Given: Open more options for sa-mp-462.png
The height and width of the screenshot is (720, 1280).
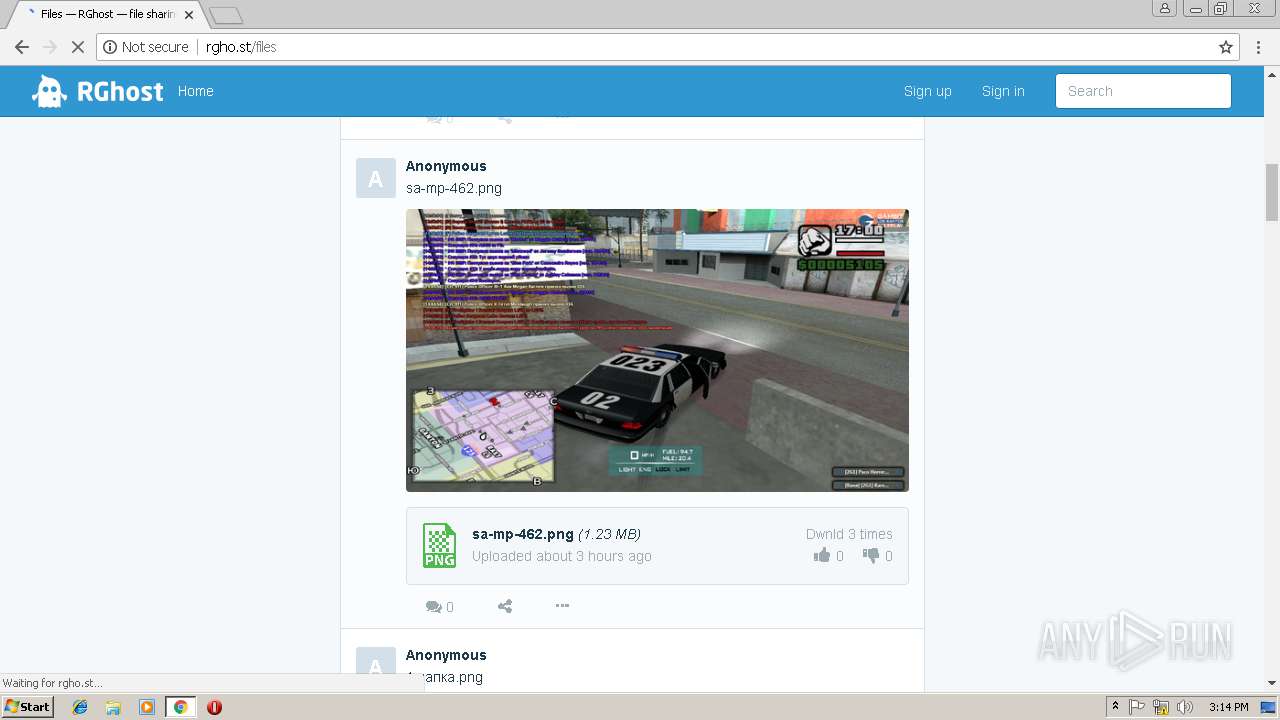Looking at the screenshot, I should (x=562, y=605).
